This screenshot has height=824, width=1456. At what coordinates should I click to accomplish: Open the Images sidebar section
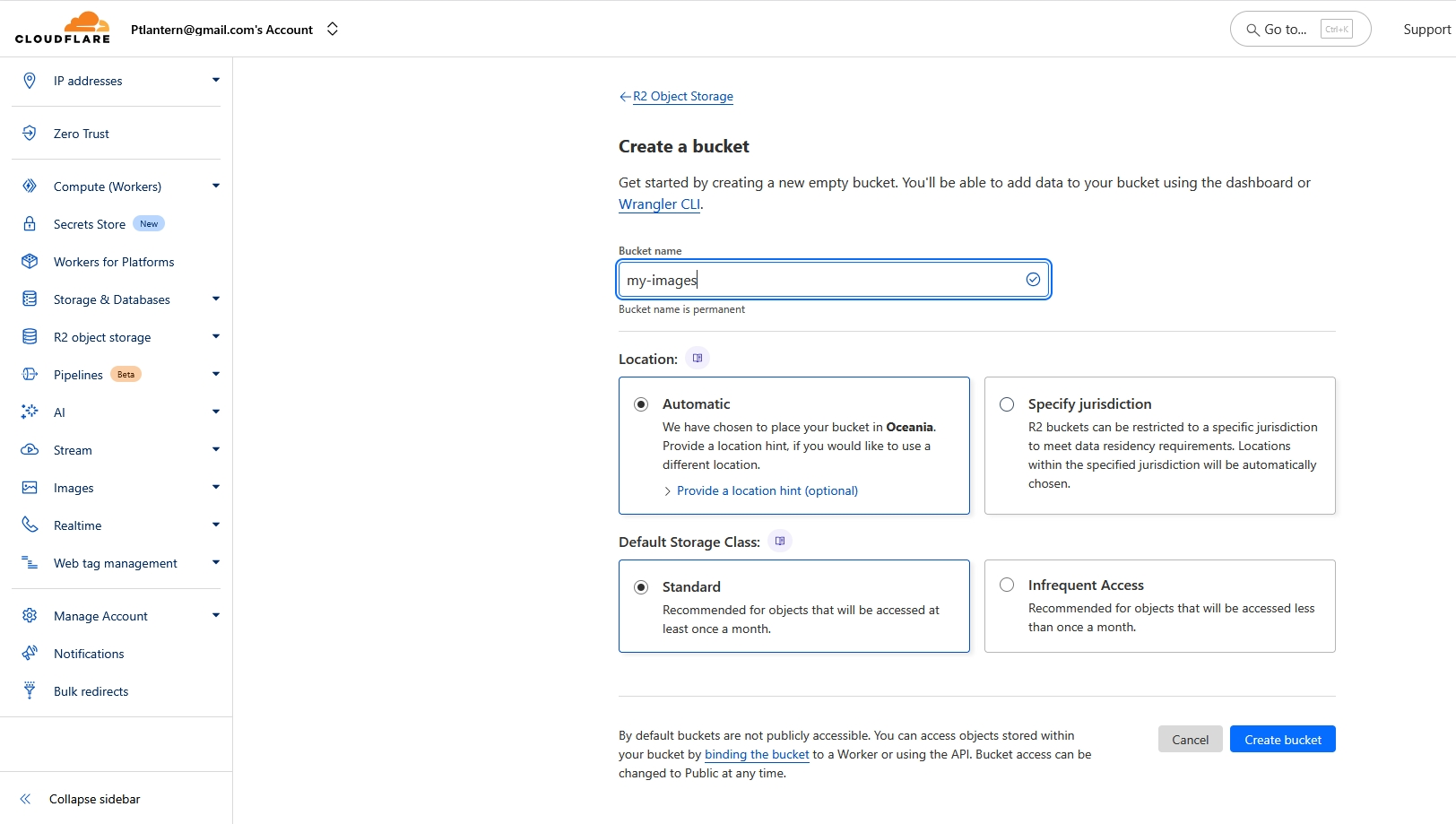coord(74,488)
